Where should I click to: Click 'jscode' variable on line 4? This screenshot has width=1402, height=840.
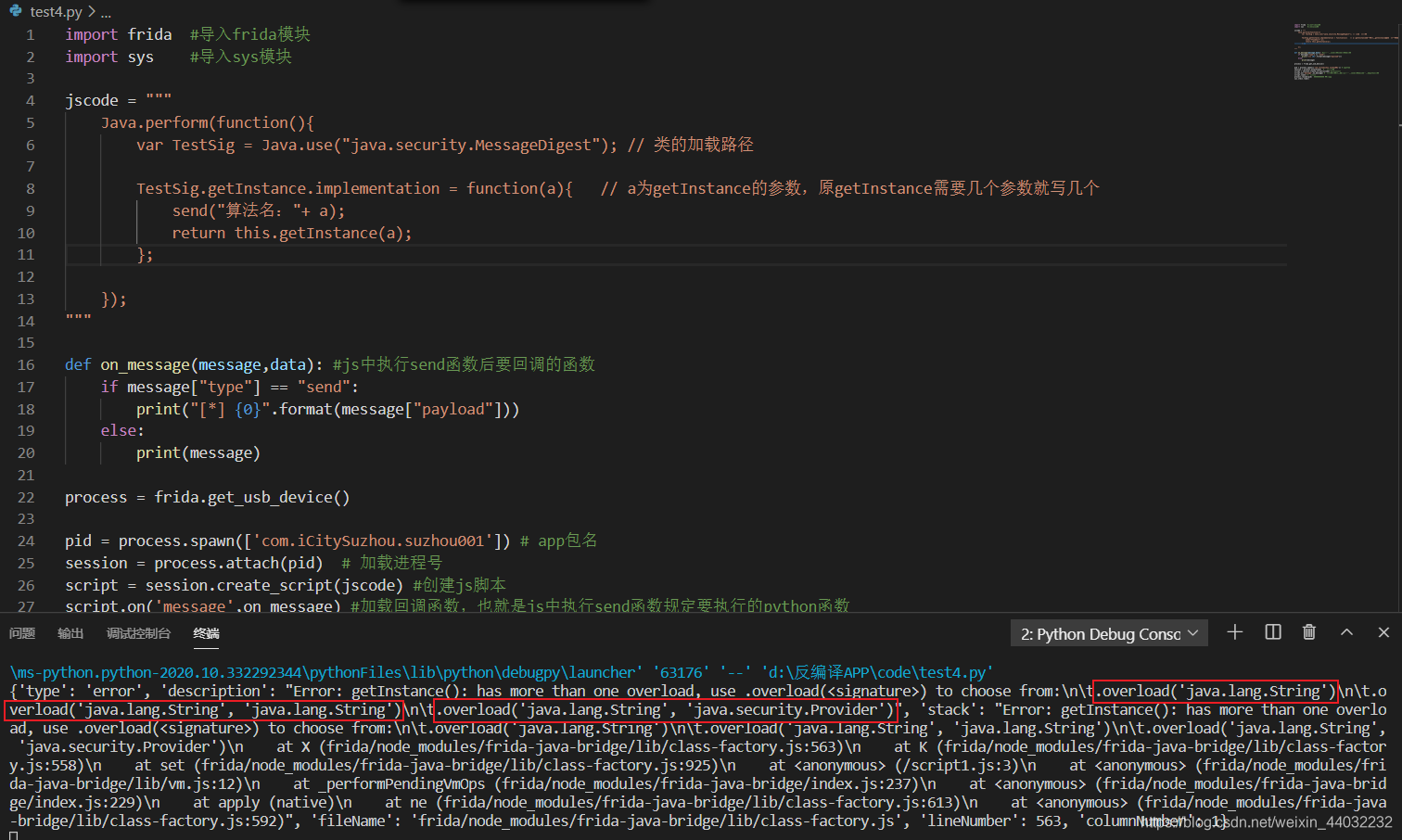click(92, 100)
